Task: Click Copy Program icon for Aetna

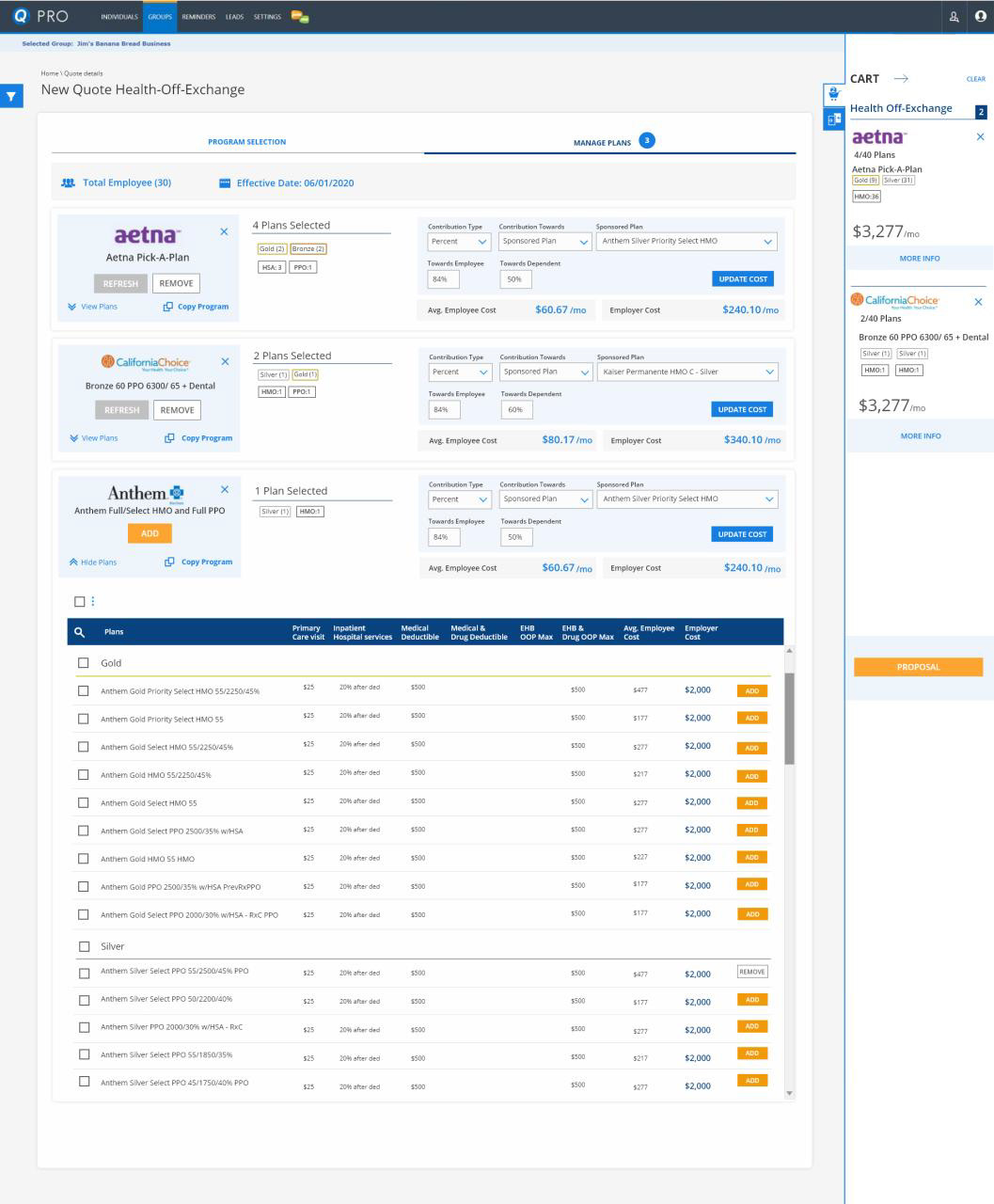Action: click(x=168, y=307)
